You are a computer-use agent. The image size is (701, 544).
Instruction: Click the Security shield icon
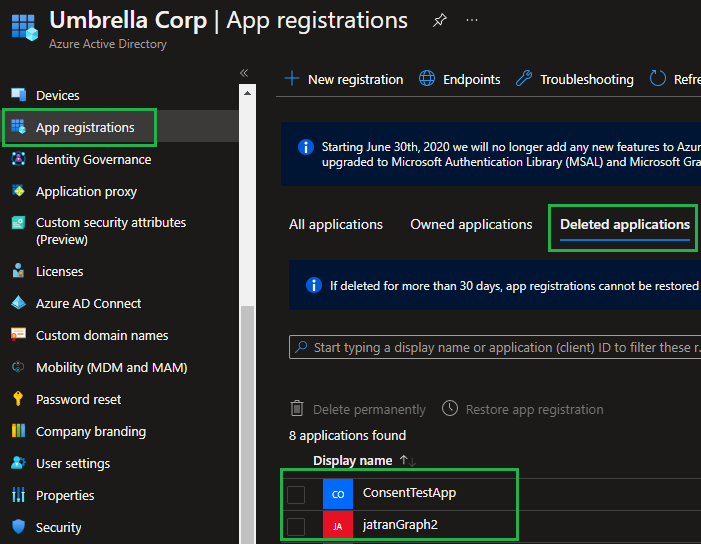tap(18, 527)
